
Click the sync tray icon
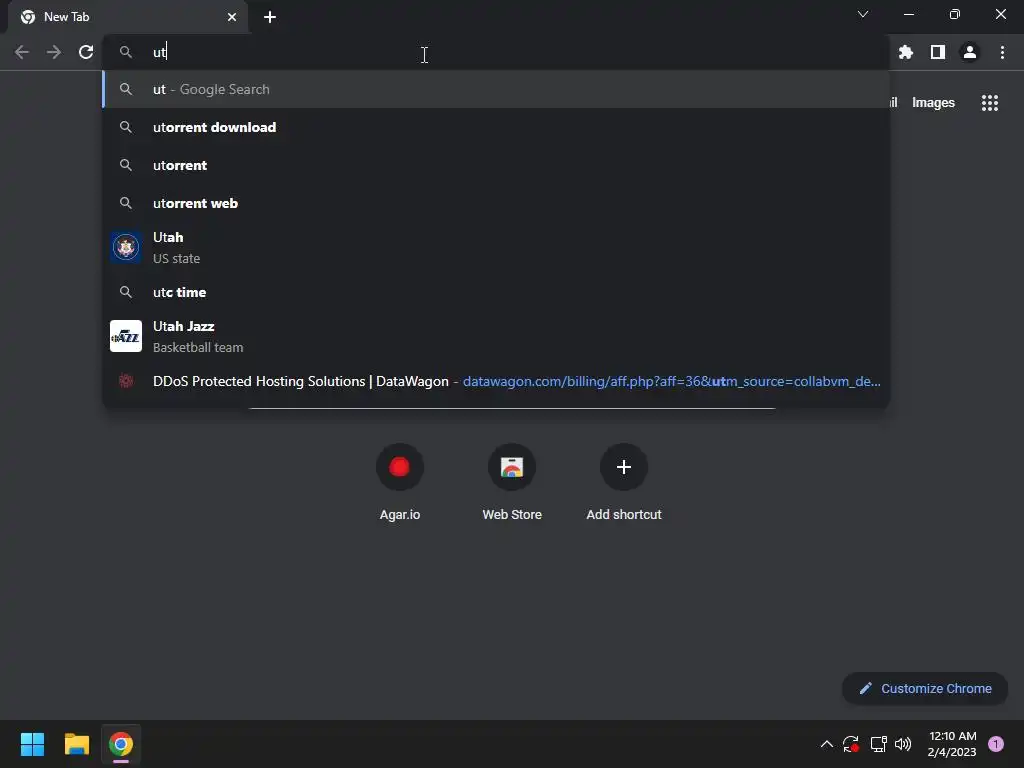850,744
